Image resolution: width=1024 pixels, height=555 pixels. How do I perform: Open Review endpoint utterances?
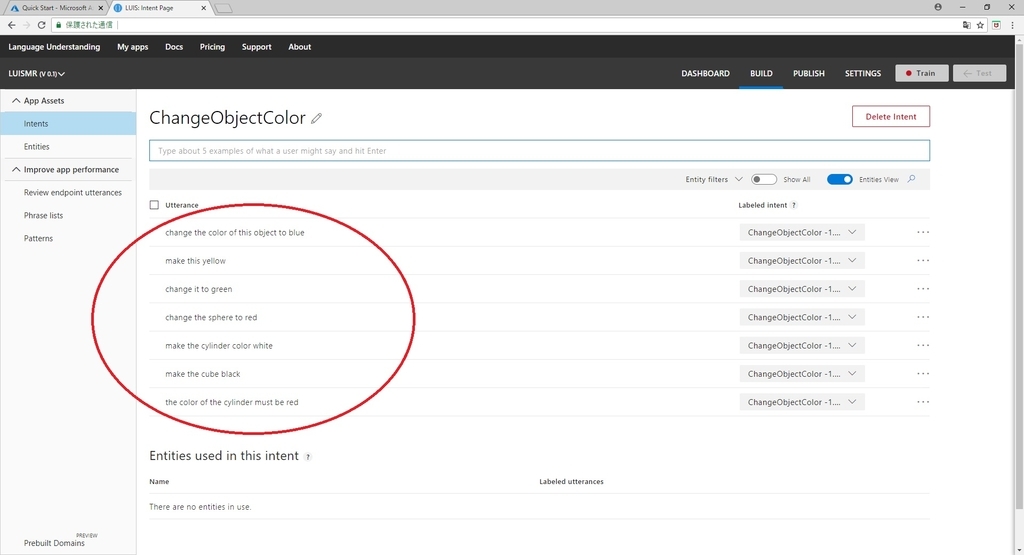click(x=72, y=193)
